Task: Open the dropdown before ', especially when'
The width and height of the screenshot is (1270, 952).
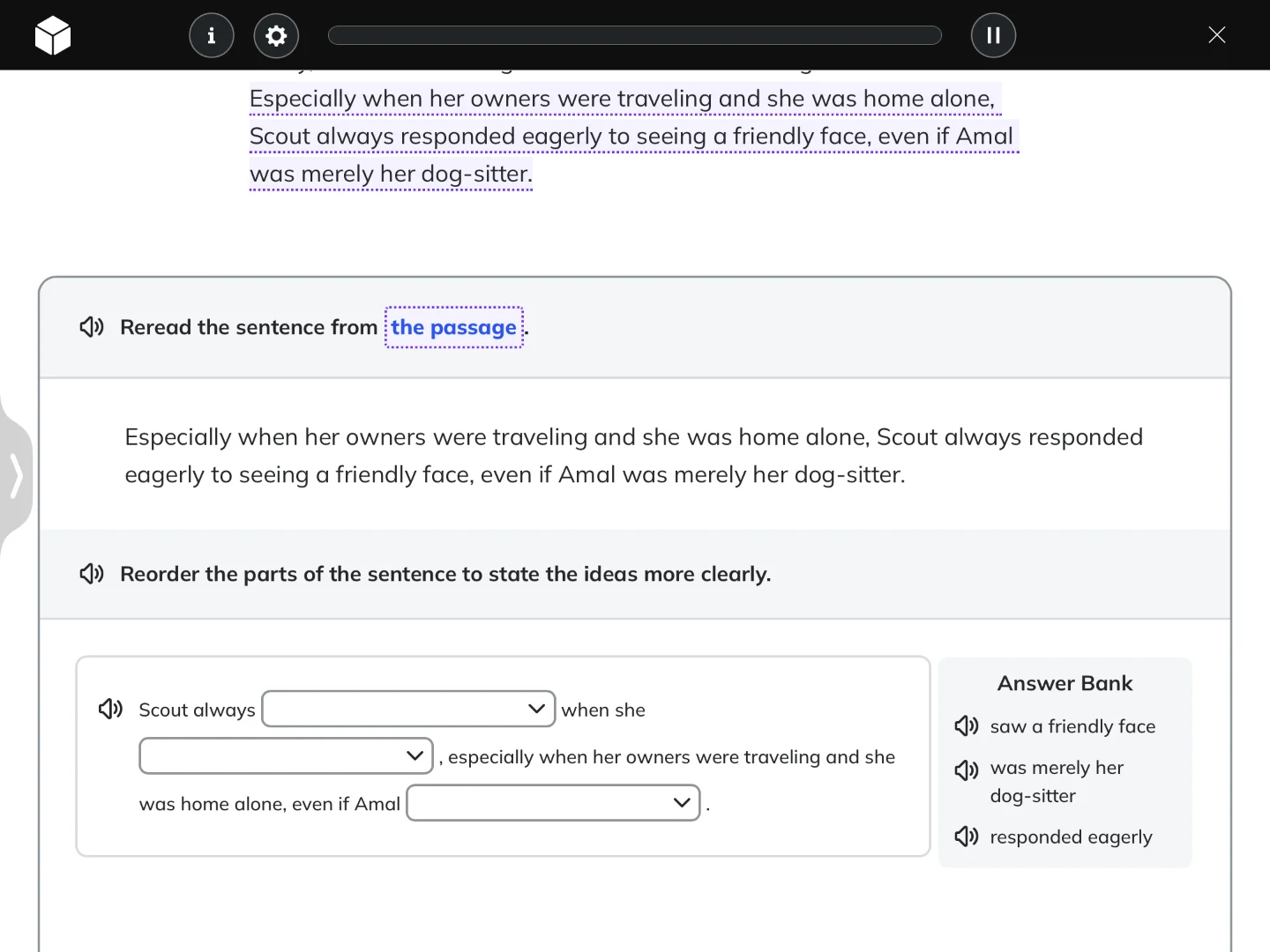Action: tap(286, 755)
